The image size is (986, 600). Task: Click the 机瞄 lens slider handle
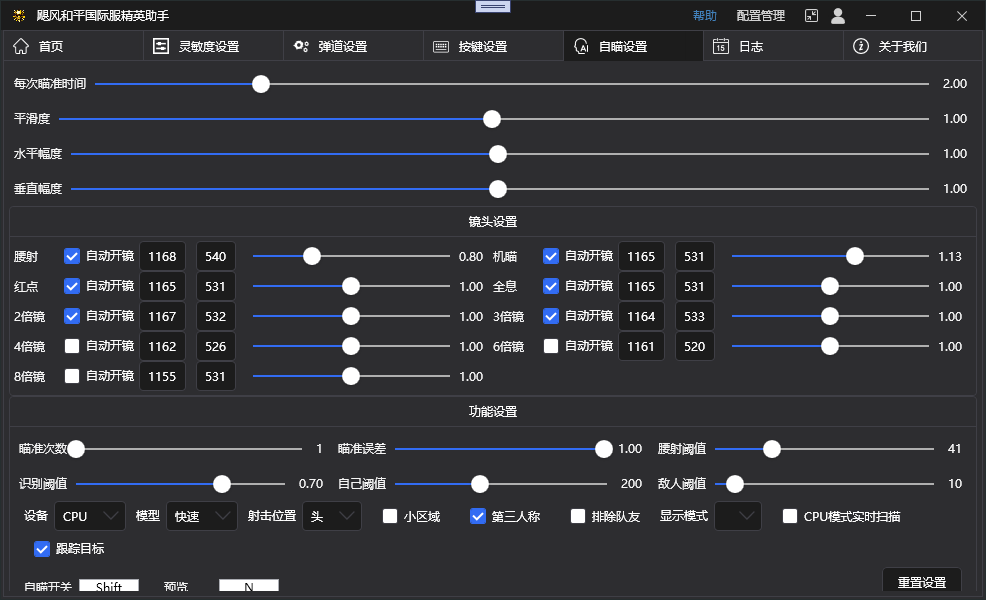855,256
